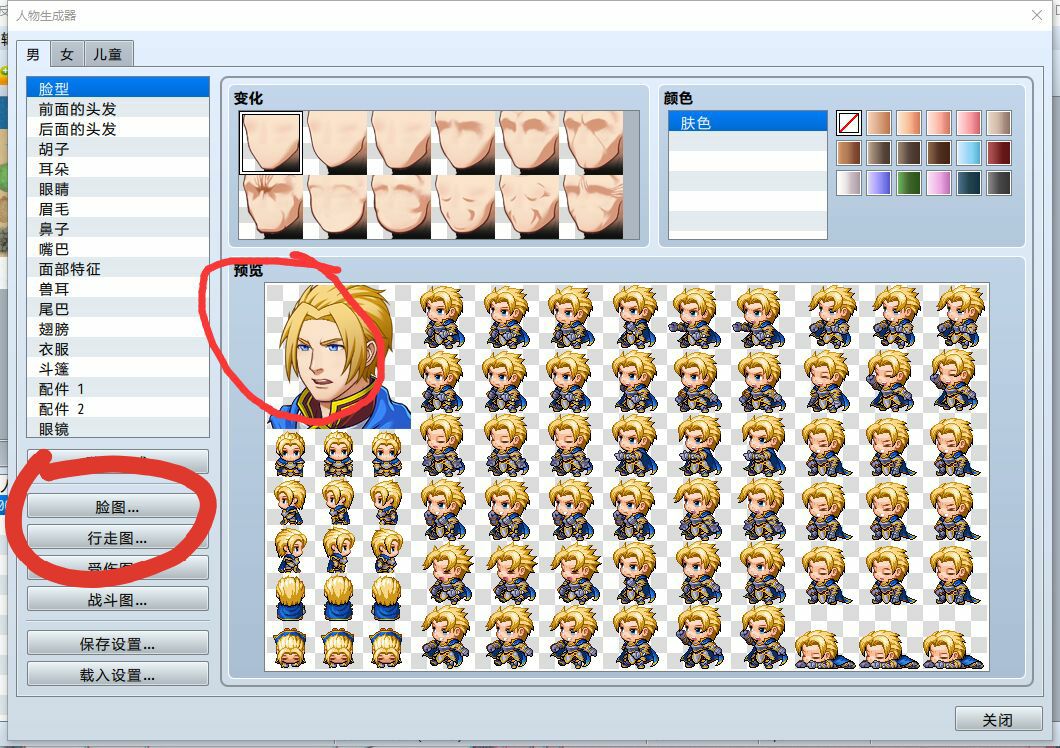Viewport: 1060px width, 748px height.
Task: Click the large face portrait preview
Action: (338, 356)
